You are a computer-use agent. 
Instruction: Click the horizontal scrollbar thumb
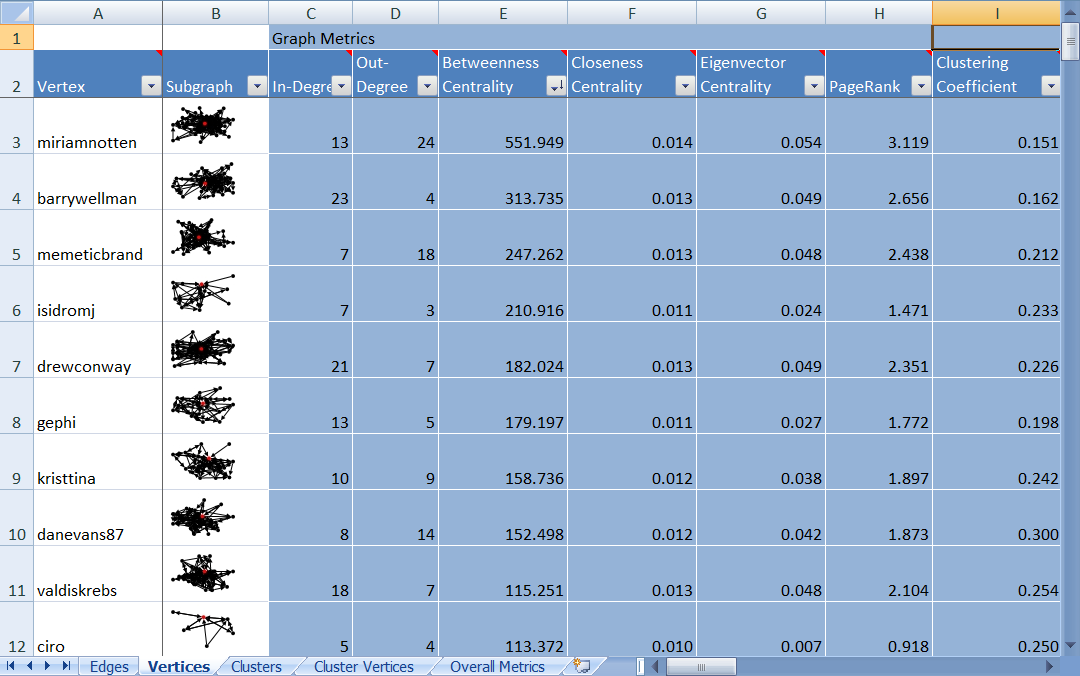[x=701, y=667]
